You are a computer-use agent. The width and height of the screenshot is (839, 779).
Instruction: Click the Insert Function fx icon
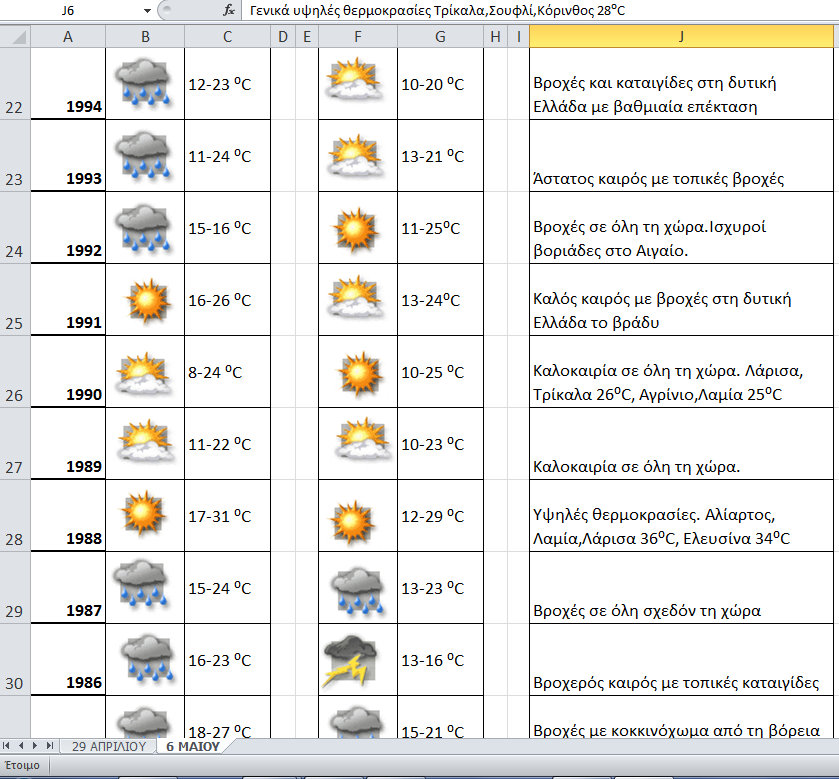tap(229, 11)
